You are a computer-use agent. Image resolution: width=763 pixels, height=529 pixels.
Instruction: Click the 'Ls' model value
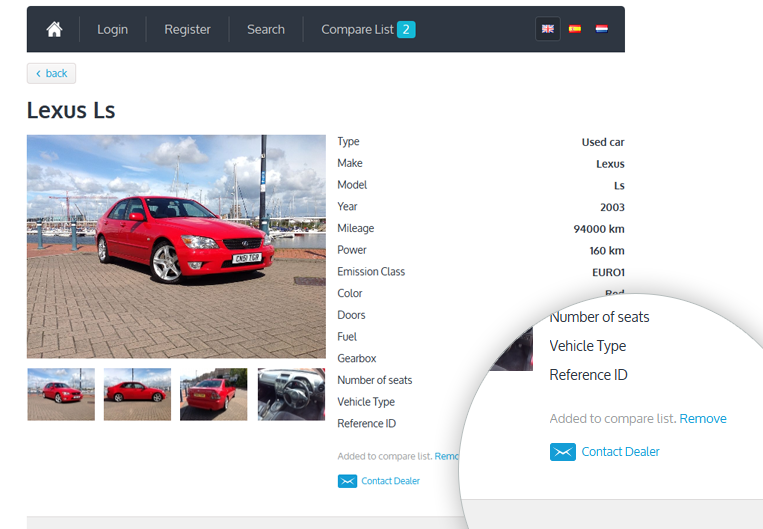[619, 185]
